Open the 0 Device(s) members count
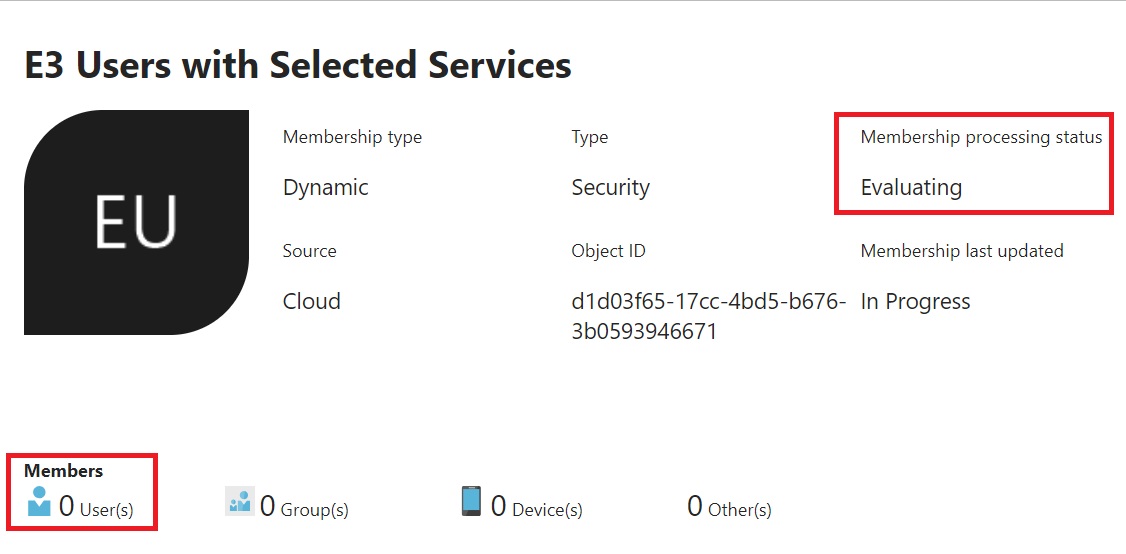 click(536, 507)
